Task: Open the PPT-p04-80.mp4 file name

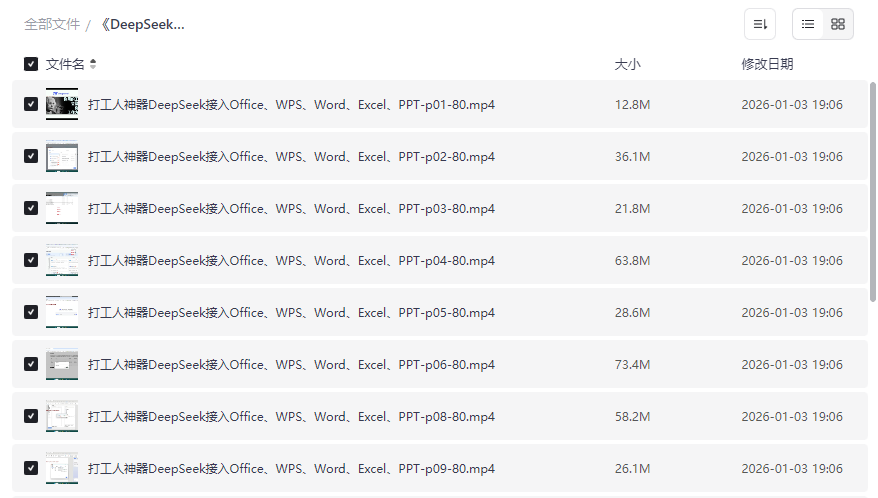Action: [291, 260]
